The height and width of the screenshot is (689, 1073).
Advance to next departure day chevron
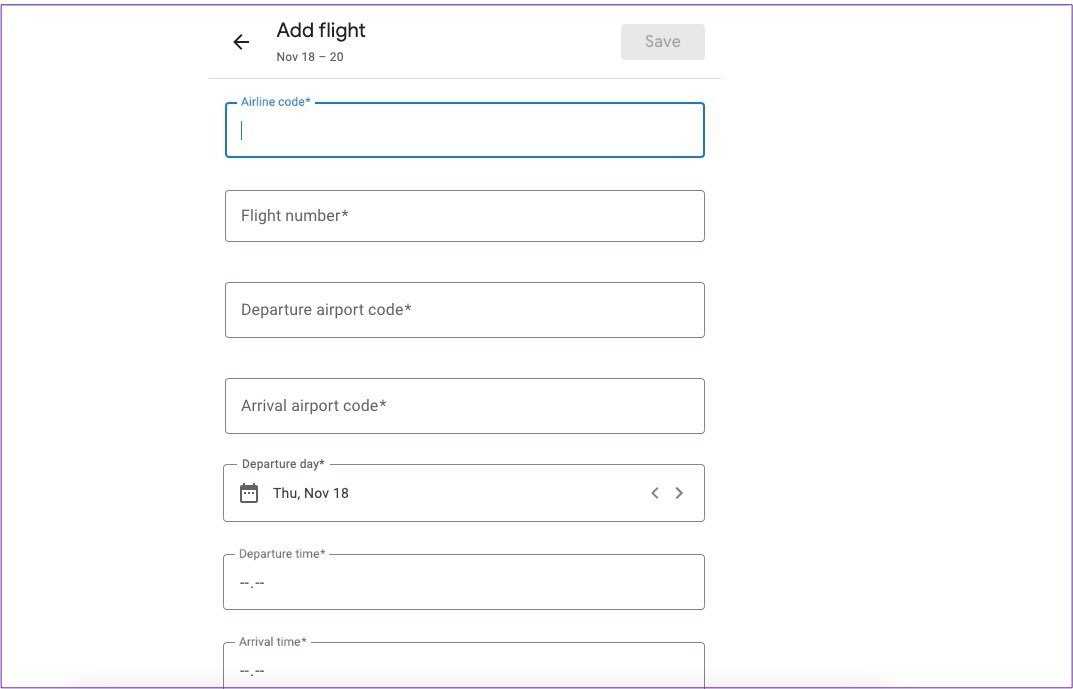click(680, 493)
